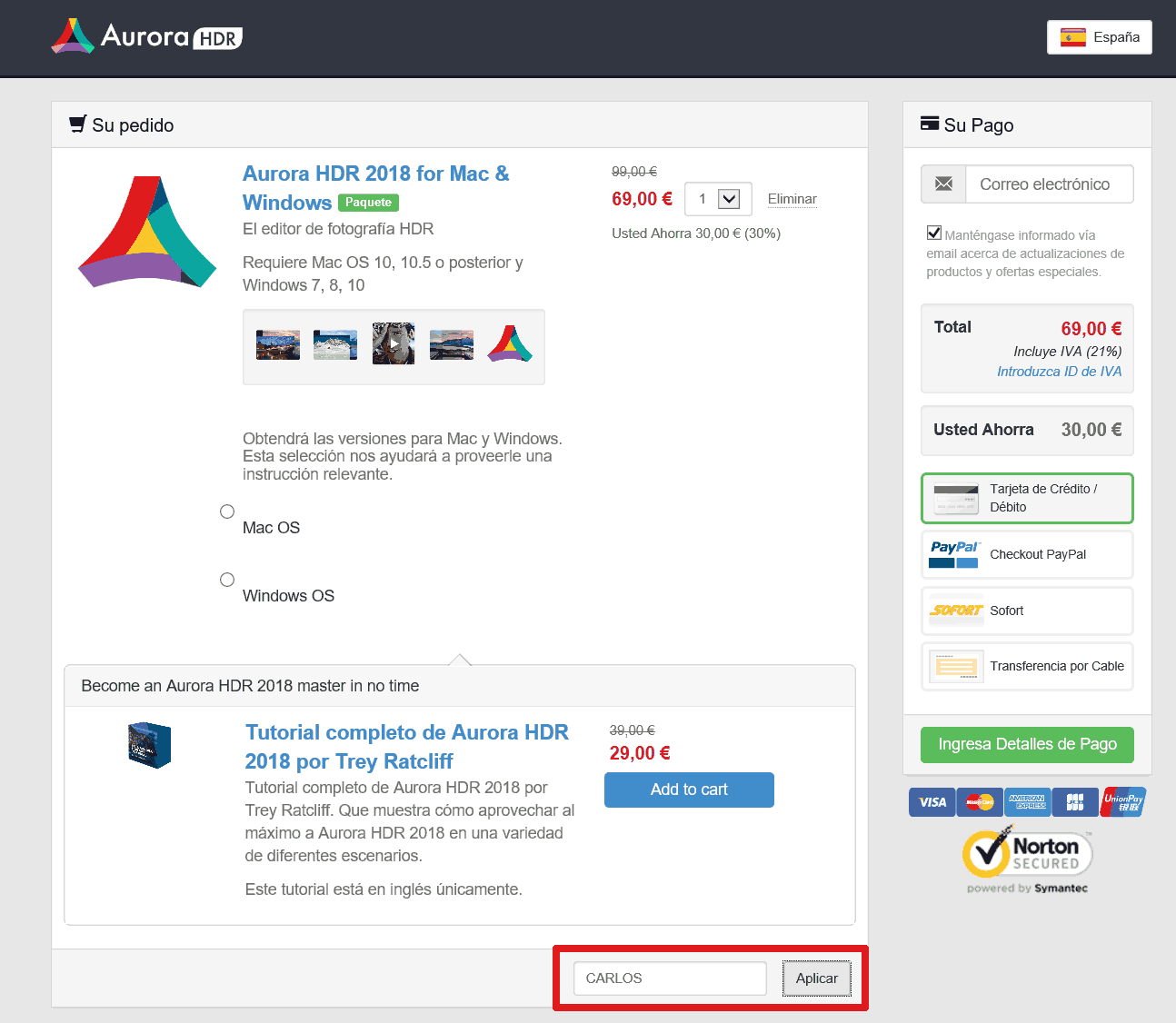This screenshot has height=1023, width=1176.
Task: Select Tarjeta de Crédito / Débito payment
Action: tap(1027, 498)
